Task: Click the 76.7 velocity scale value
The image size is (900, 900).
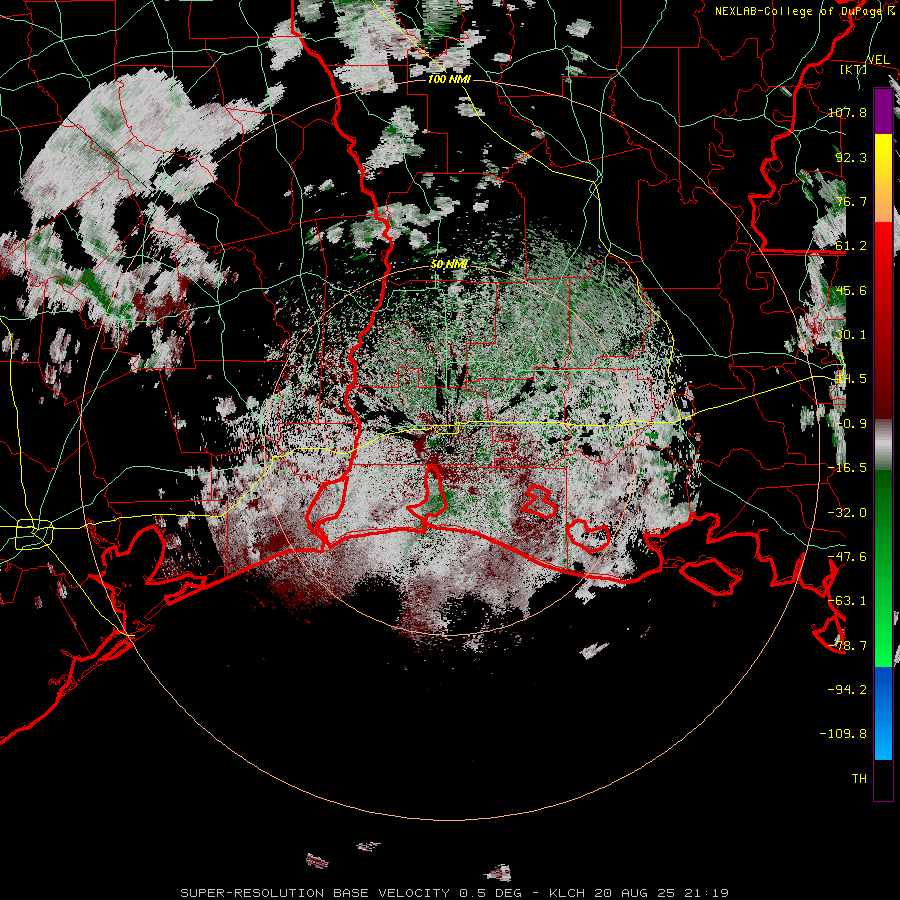Action: point(851,201)
